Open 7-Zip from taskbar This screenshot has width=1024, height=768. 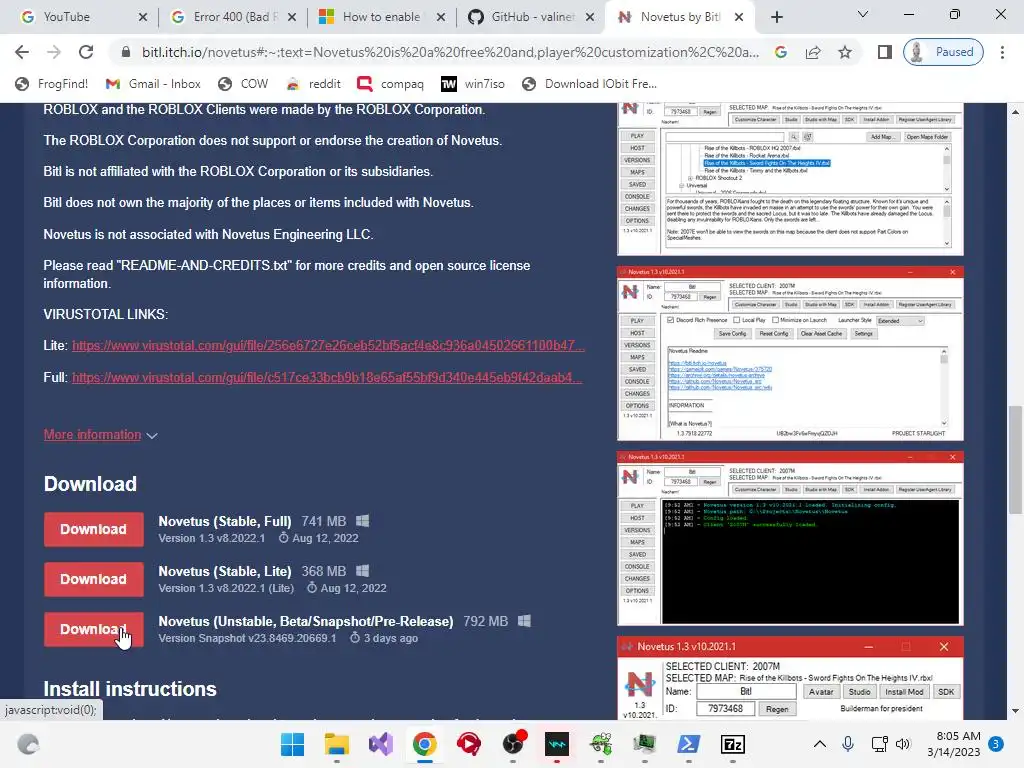(733, 744)
